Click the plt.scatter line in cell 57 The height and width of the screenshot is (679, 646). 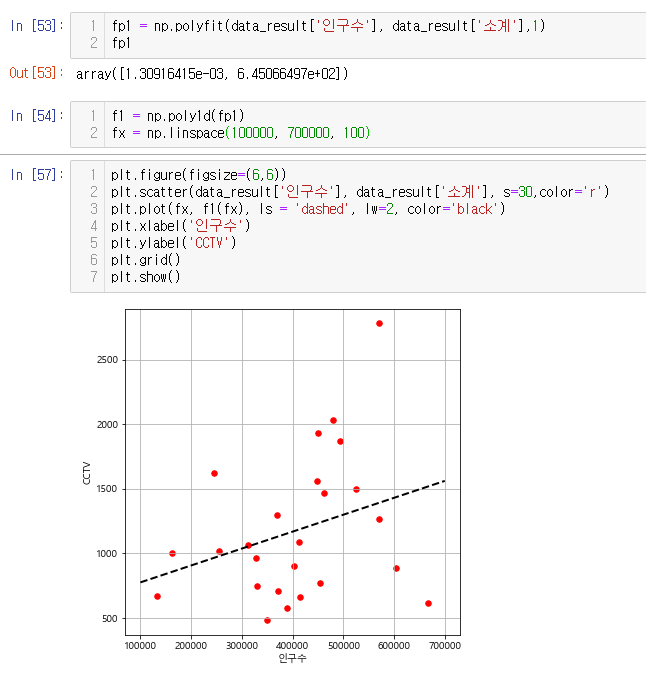point(360,192)
